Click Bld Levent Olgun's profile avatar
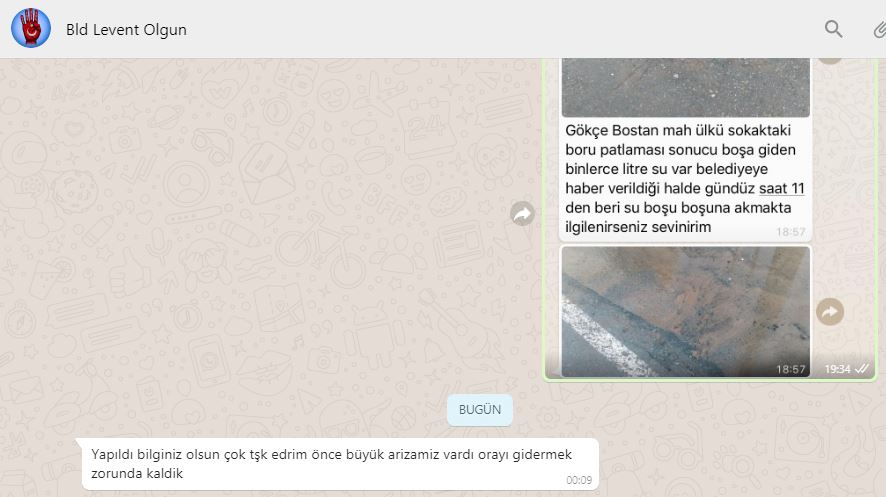This screenshot has width=886, height=497. pos(31,29)
